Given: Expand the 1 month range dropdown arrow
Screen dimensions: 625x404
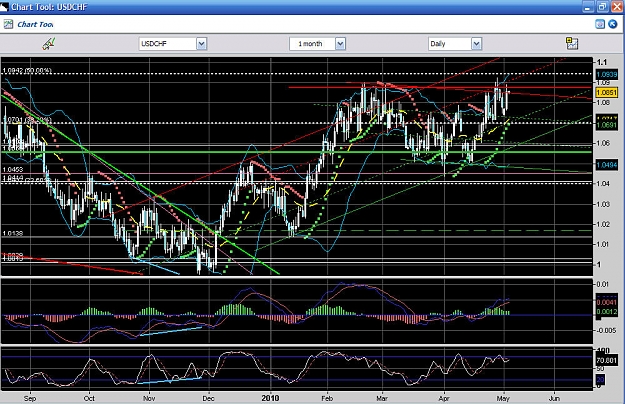Looking at the screenshot, I should tap(340, 44).
